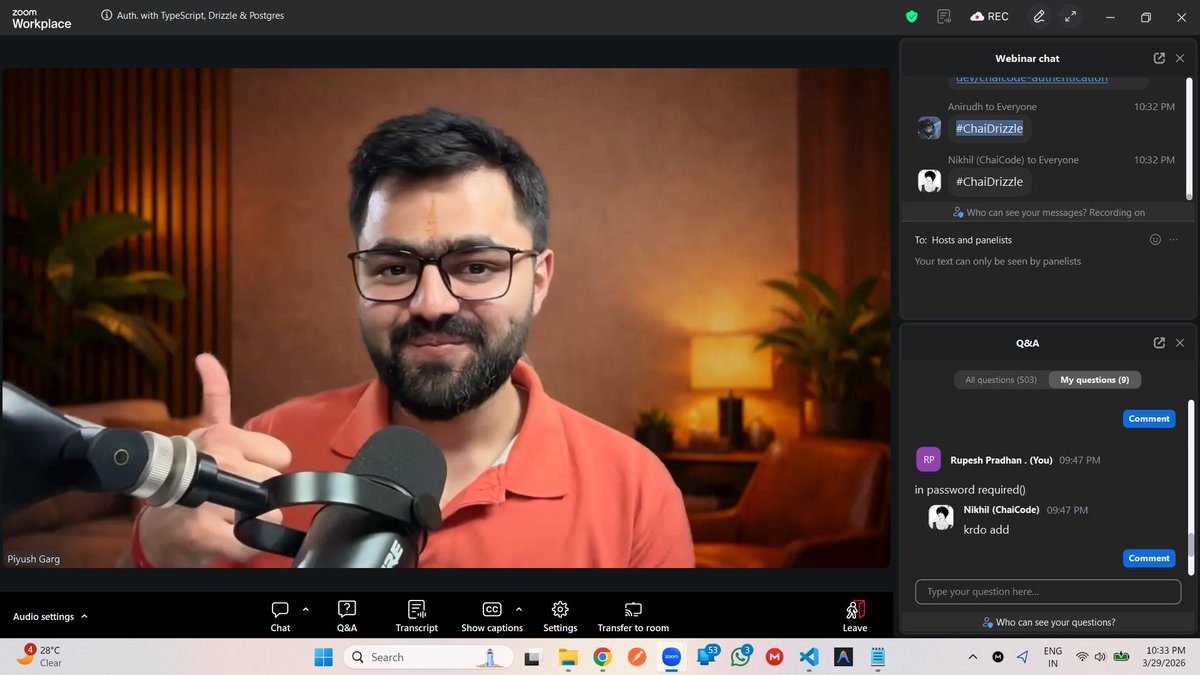
Task: Close the Q&A panel
Action: point(1180,343)
